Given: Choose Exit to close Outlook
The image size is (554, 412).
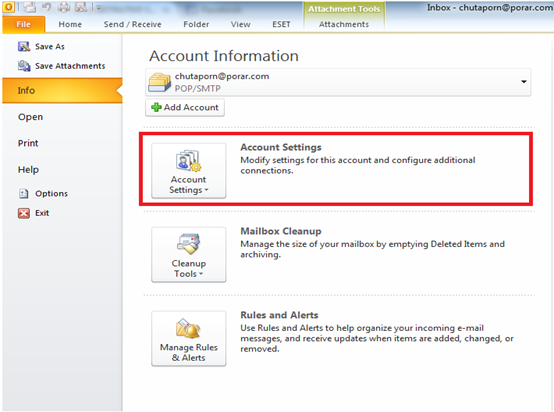Looking at the screenshot, I should tap(42, 213).
